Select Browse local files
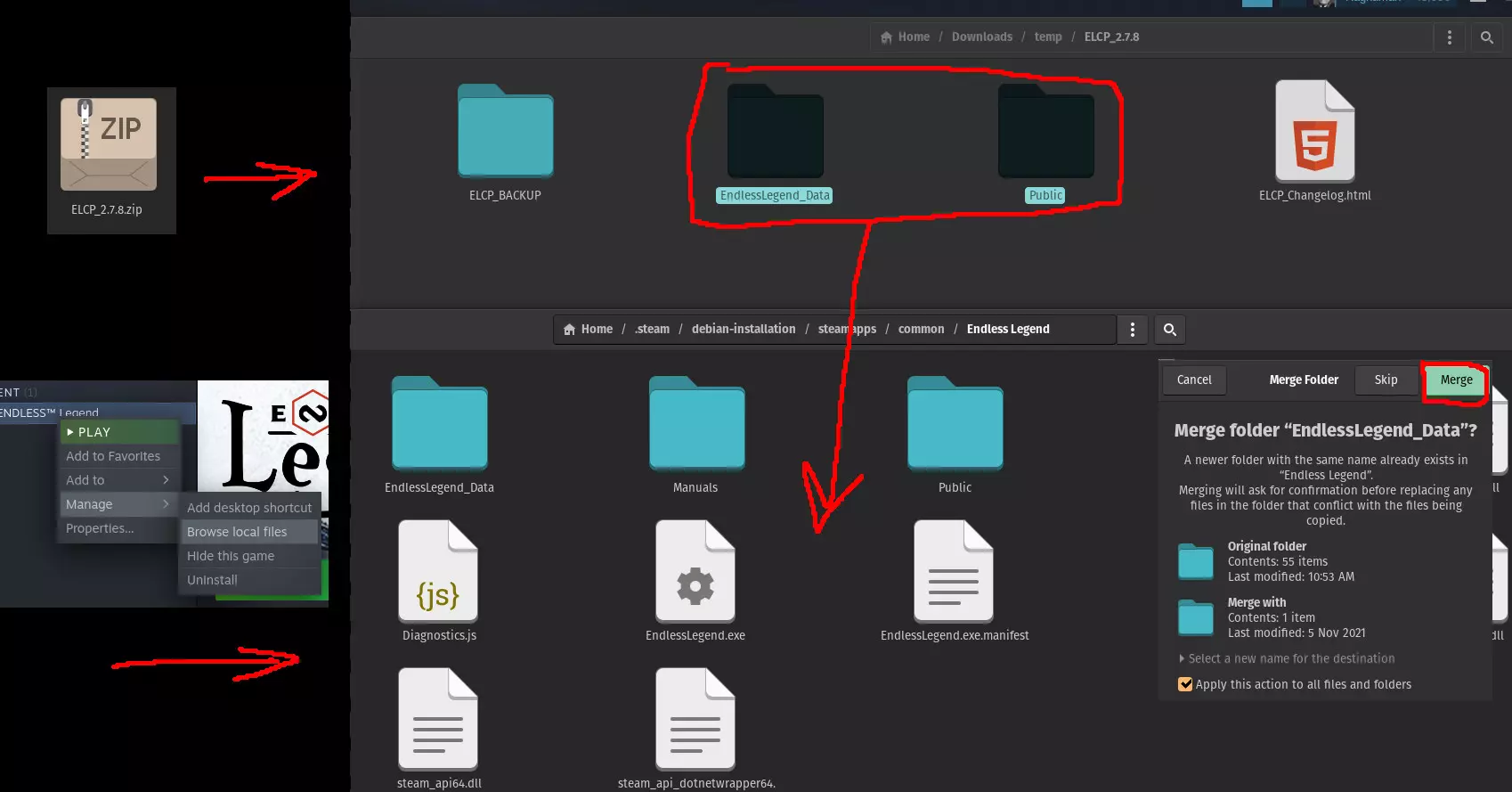The image size is (1512, 792). 250,532
